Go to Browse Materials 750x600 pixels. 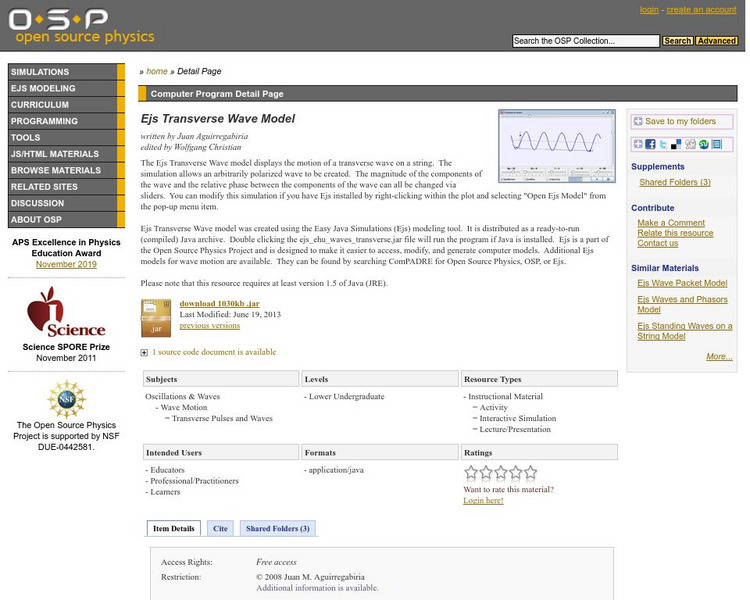click(66, 170)
